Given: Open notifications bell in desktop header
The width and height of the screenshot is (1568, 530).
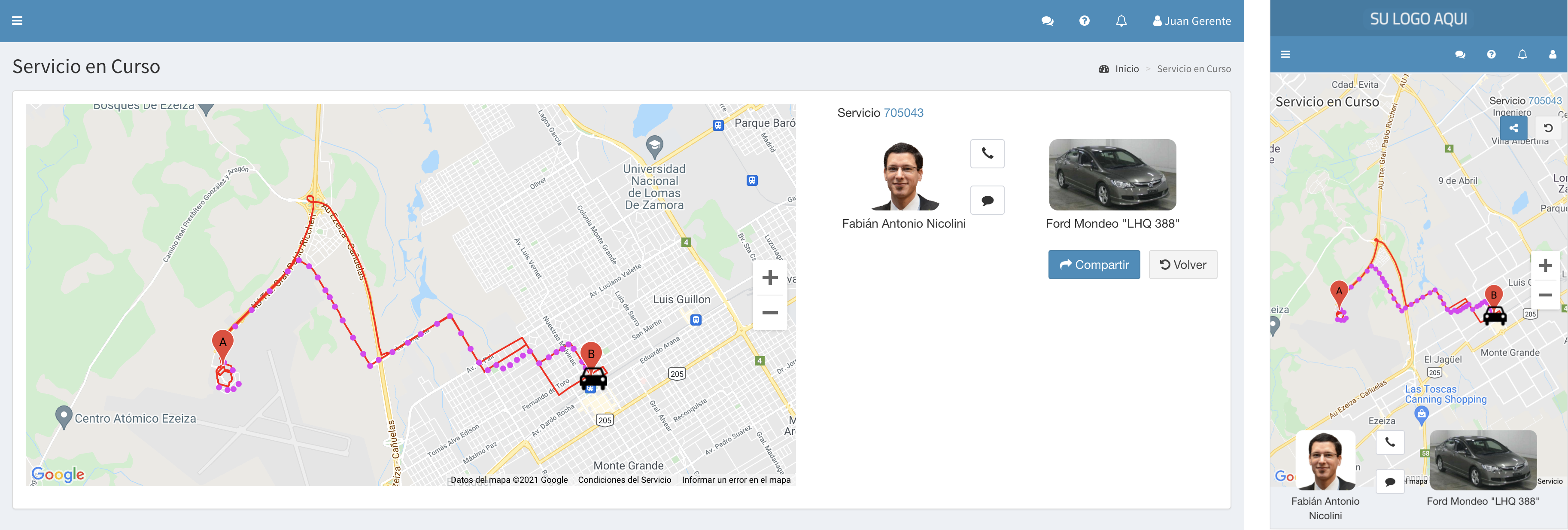Looking at the screenshot, I should click(1121, 21).
